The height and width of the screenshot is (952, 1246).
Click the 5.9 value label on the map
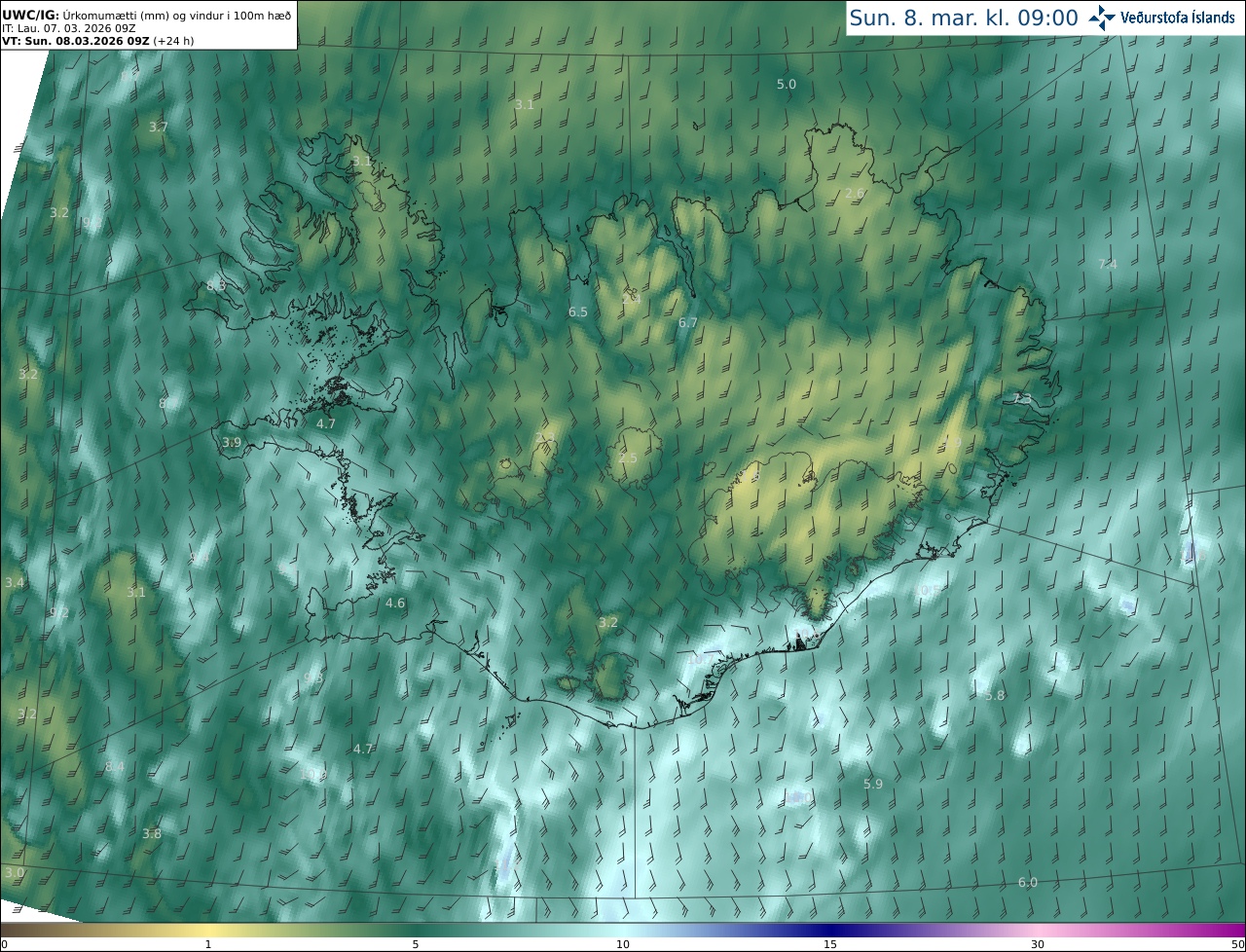pyautogui.click(x=873, y=785)
